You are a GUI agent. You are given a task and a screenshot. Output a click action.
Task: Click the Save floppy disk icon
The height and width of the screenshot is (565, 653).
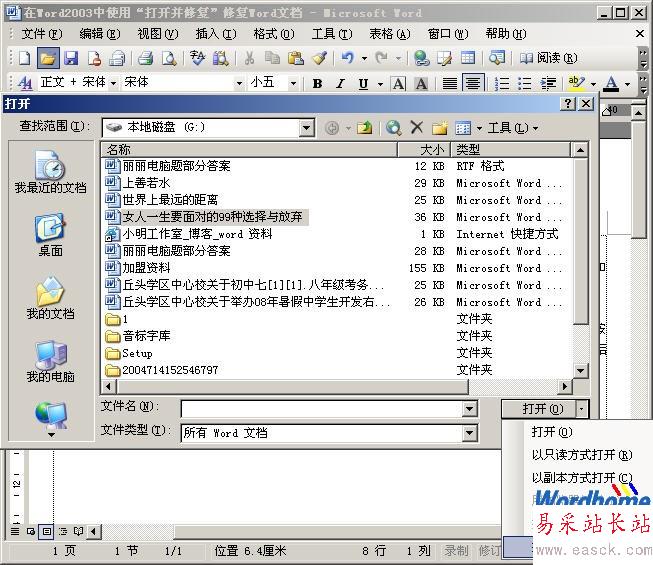point(71,58)
